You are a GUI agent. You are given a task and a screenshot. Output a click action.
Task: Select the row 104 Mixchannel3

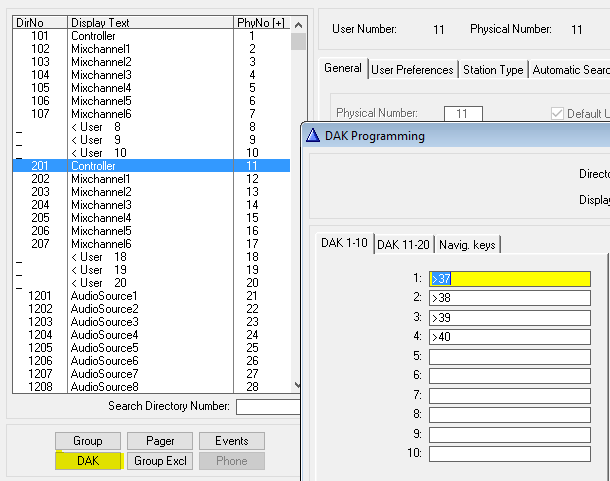[150, 75]
